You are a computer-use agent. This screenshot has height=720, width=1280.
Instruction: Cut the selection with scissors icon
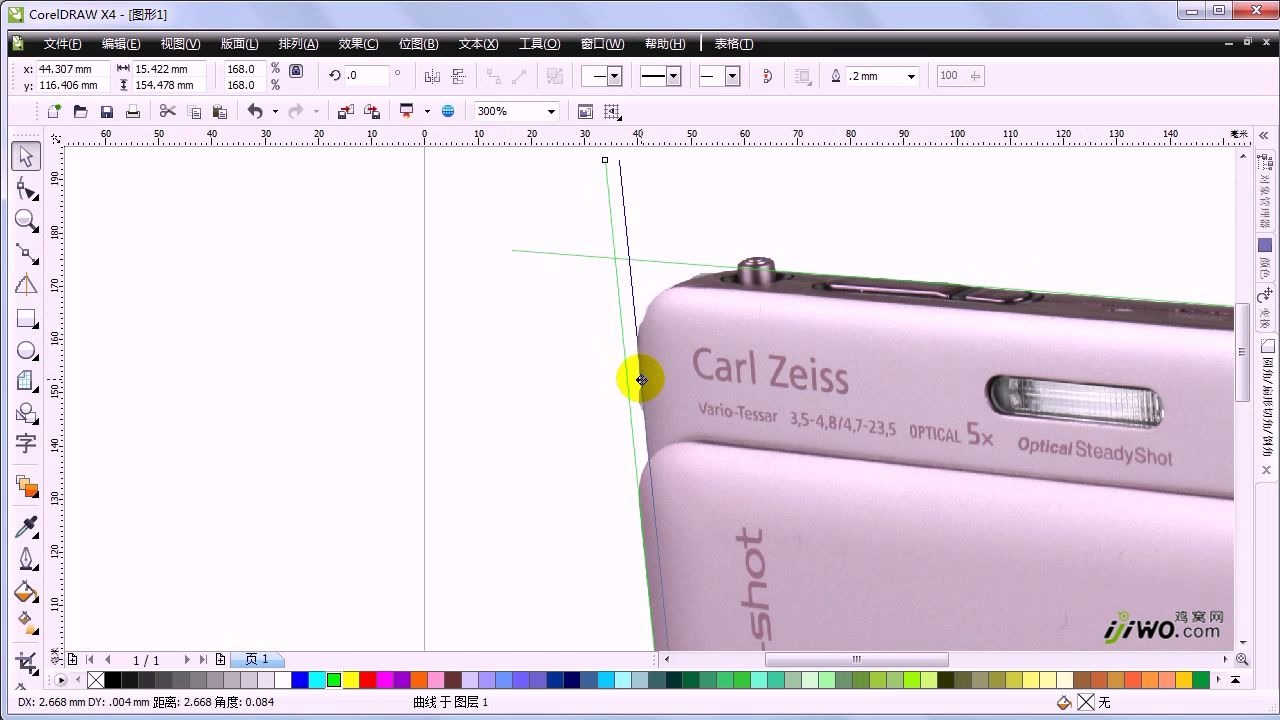[x=167, y=111]
